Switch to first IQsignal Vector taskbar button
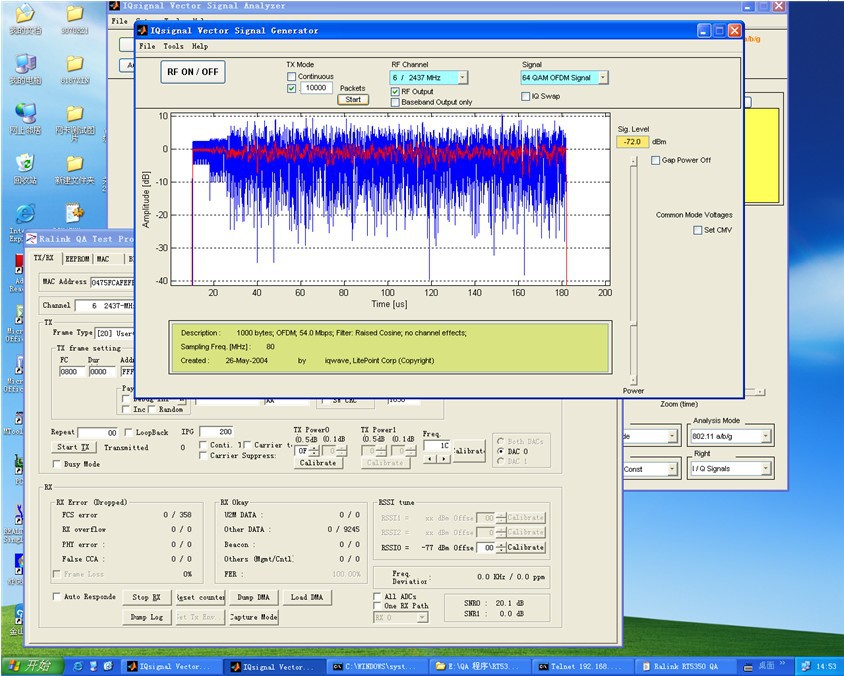Image resolution: width=844 pixels, height=676 pixels. pos(170,666)
